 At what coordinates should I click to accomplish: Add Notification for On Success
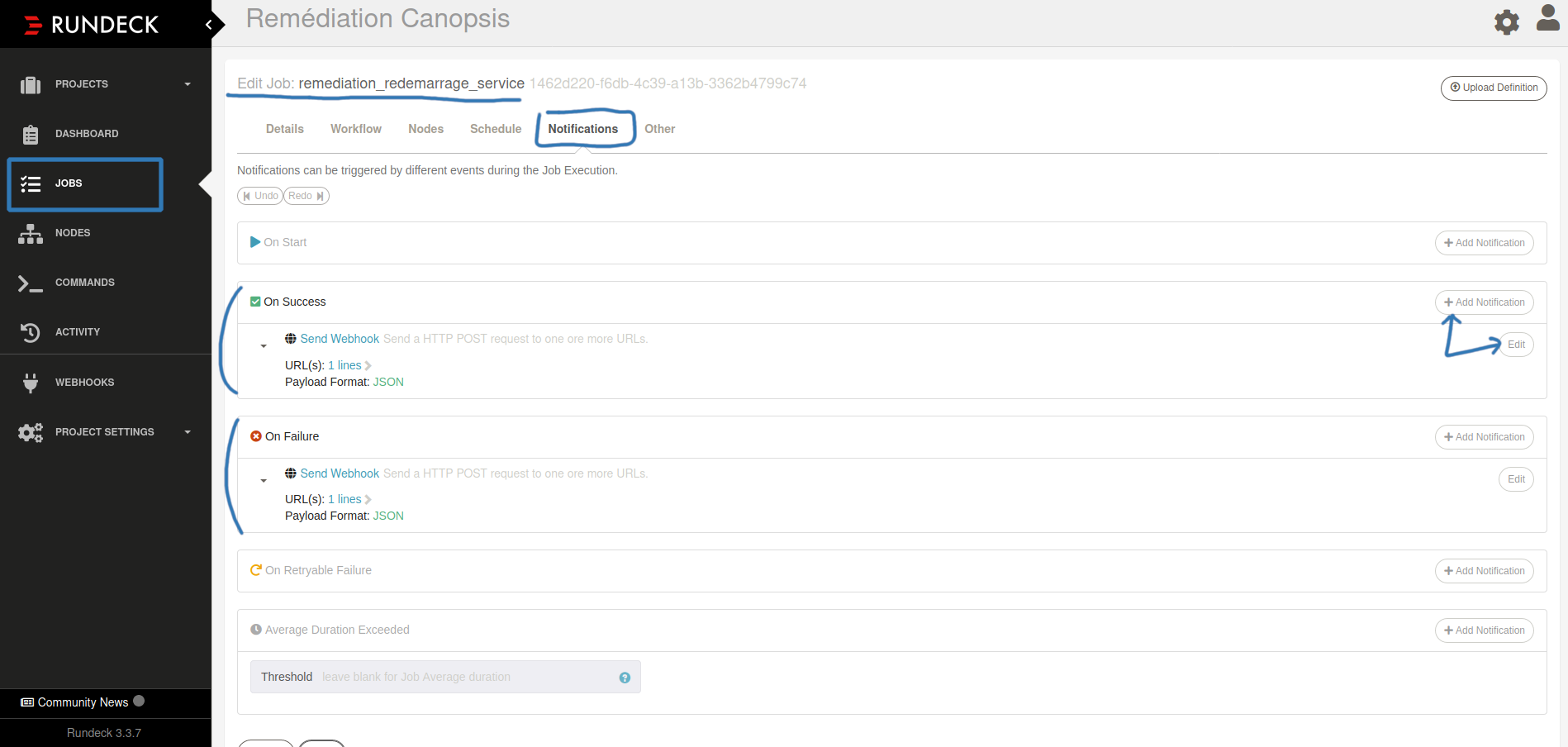pos(1484,302)
